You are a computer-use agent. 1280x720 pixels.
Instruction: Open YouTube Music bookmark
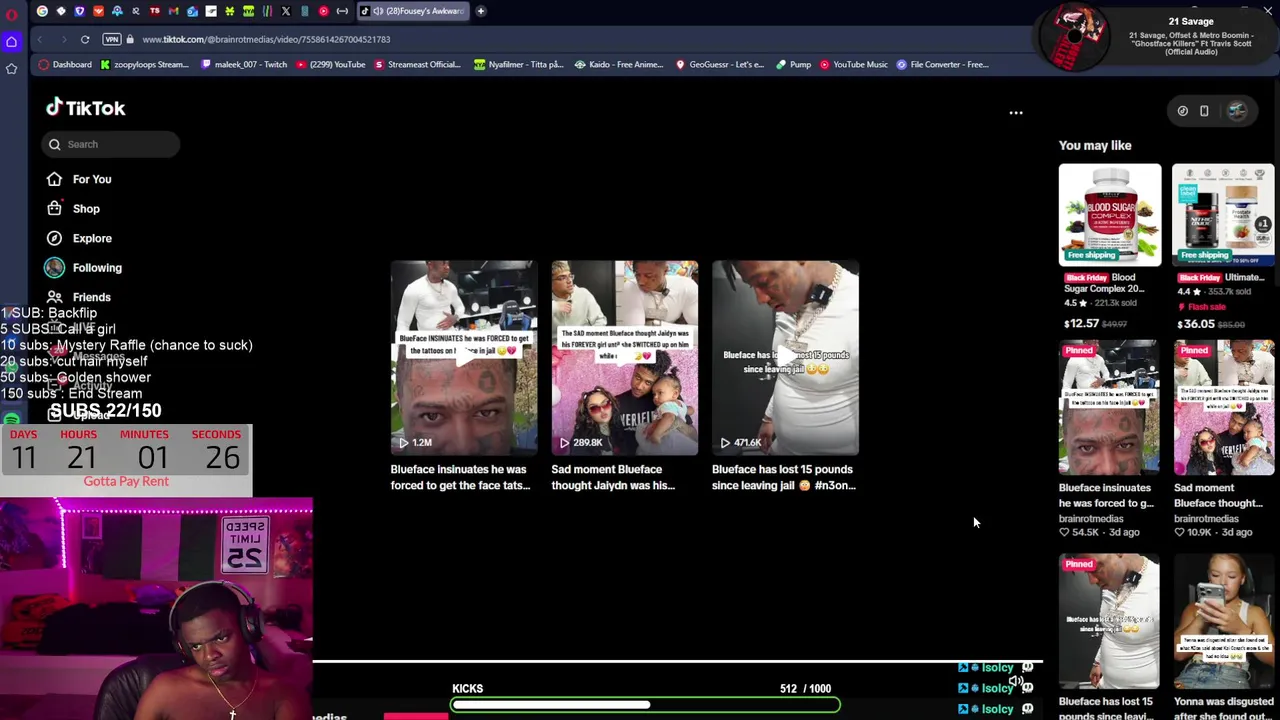tap(853, 64)
